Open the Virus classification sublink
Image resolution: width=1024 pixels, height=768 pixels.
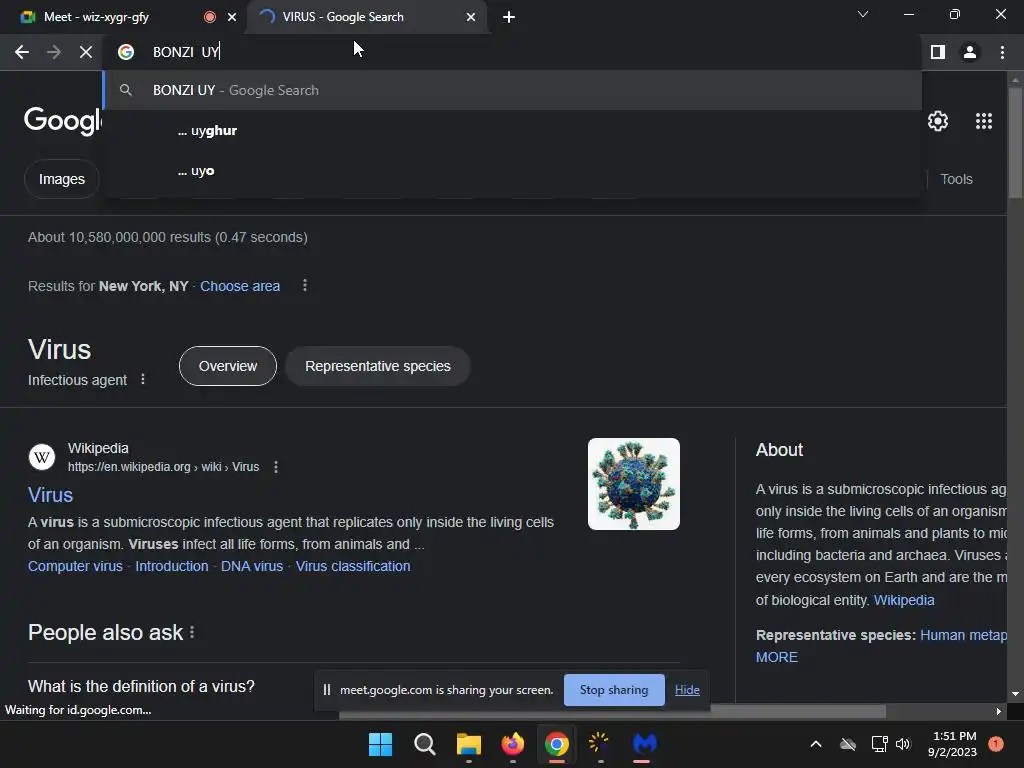[353, 566]
